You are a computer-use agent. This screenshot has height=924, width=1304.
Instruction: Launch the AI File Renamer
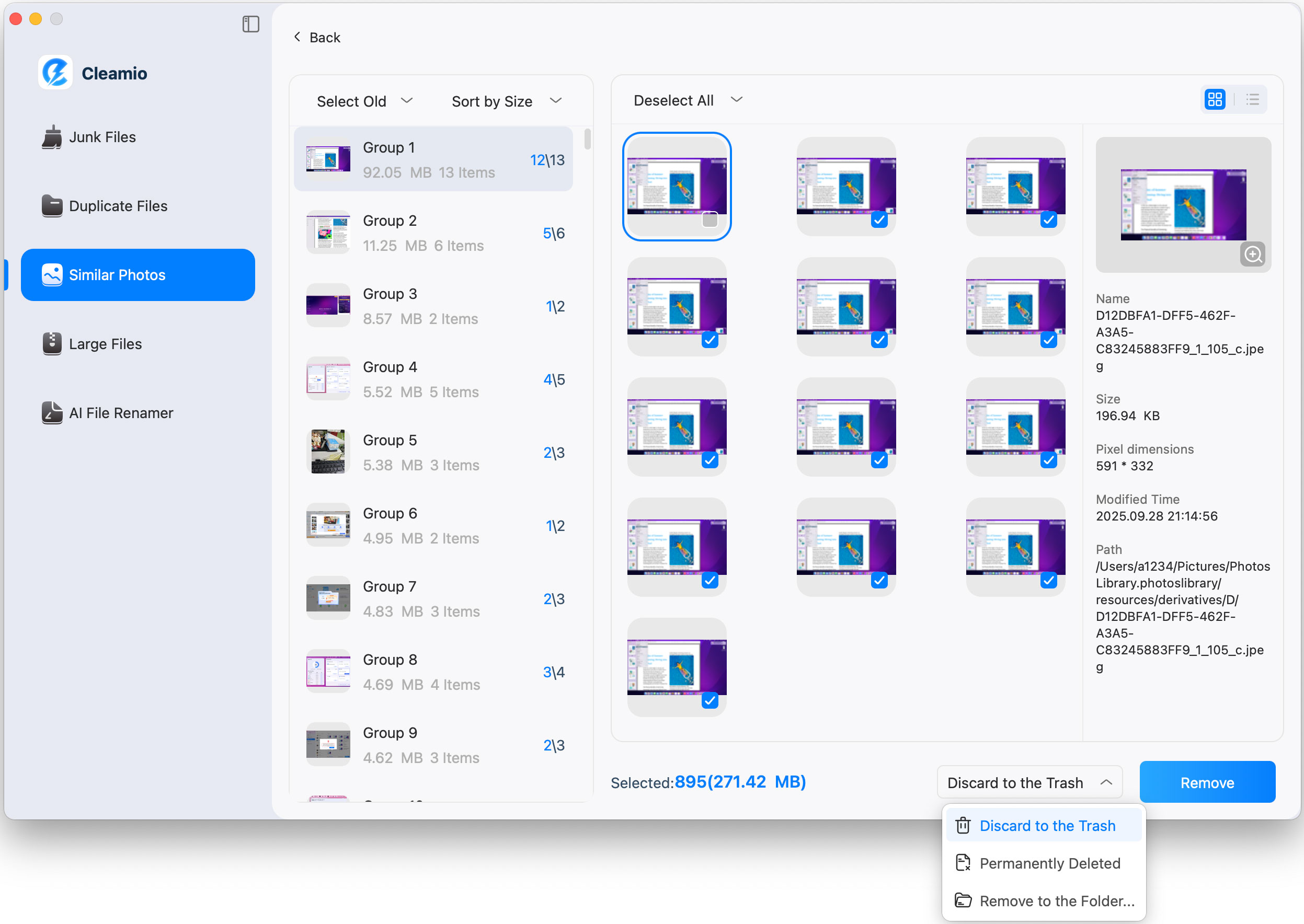121,412
